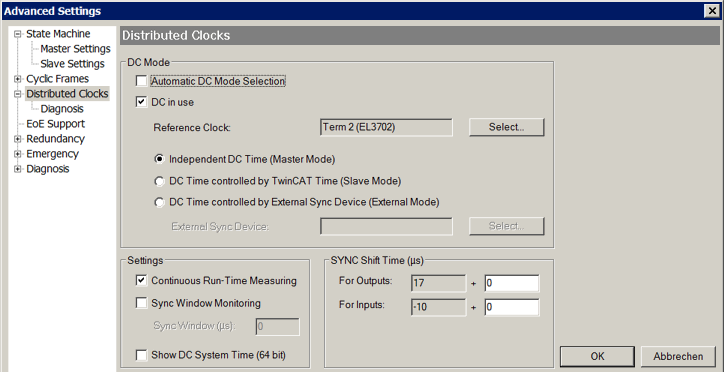The image size is (724, 372).
Task: Select Independent DC Time (Master Mode)
Action: click(x=159, y=159)
